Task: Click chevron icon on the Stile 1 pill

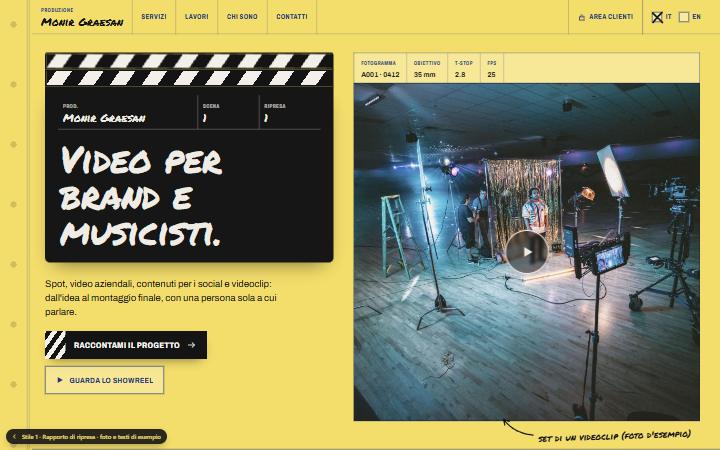Action: coord(14,437)
